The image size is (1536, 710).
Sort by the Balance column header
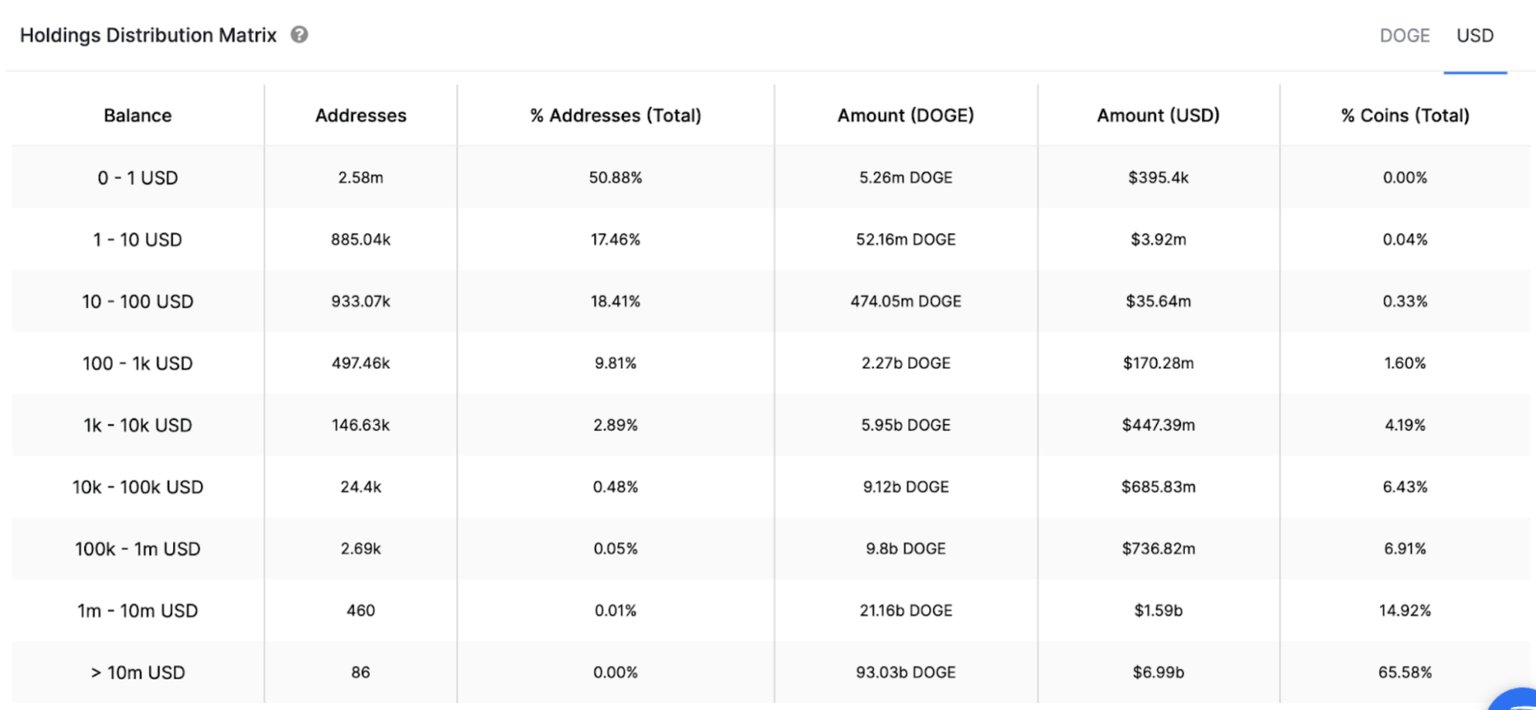coord(137,115)
